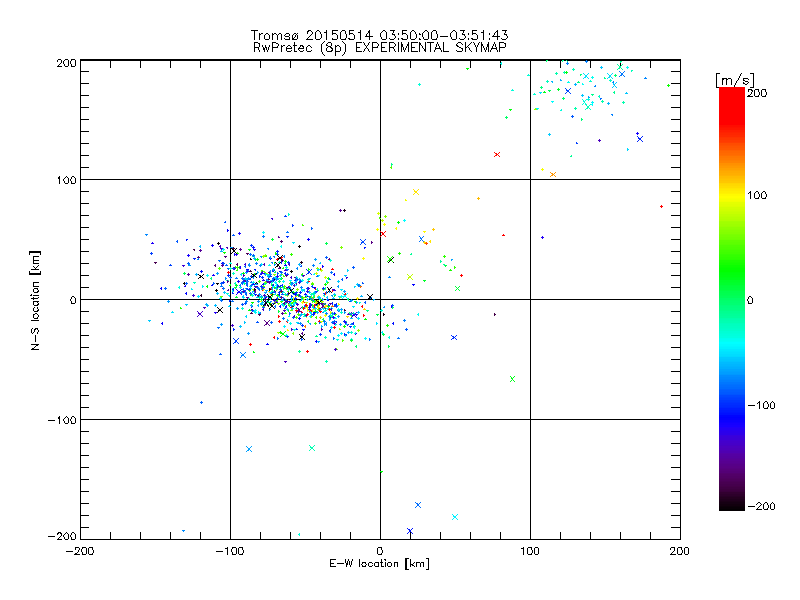Select the orange X marker just below 100 north line

click(x=553, y=174)
